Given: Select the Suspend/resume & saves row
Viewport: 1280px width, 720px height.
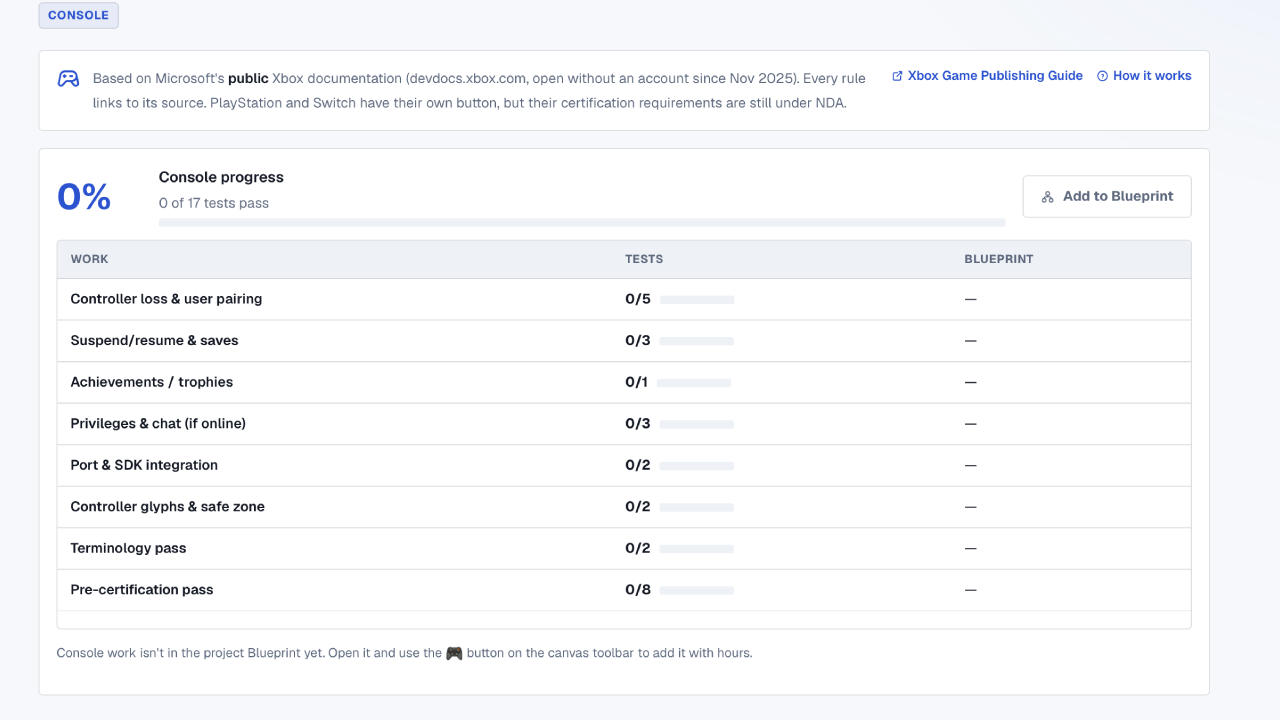Looking at the screenshot, I should [x=624, y=341].
